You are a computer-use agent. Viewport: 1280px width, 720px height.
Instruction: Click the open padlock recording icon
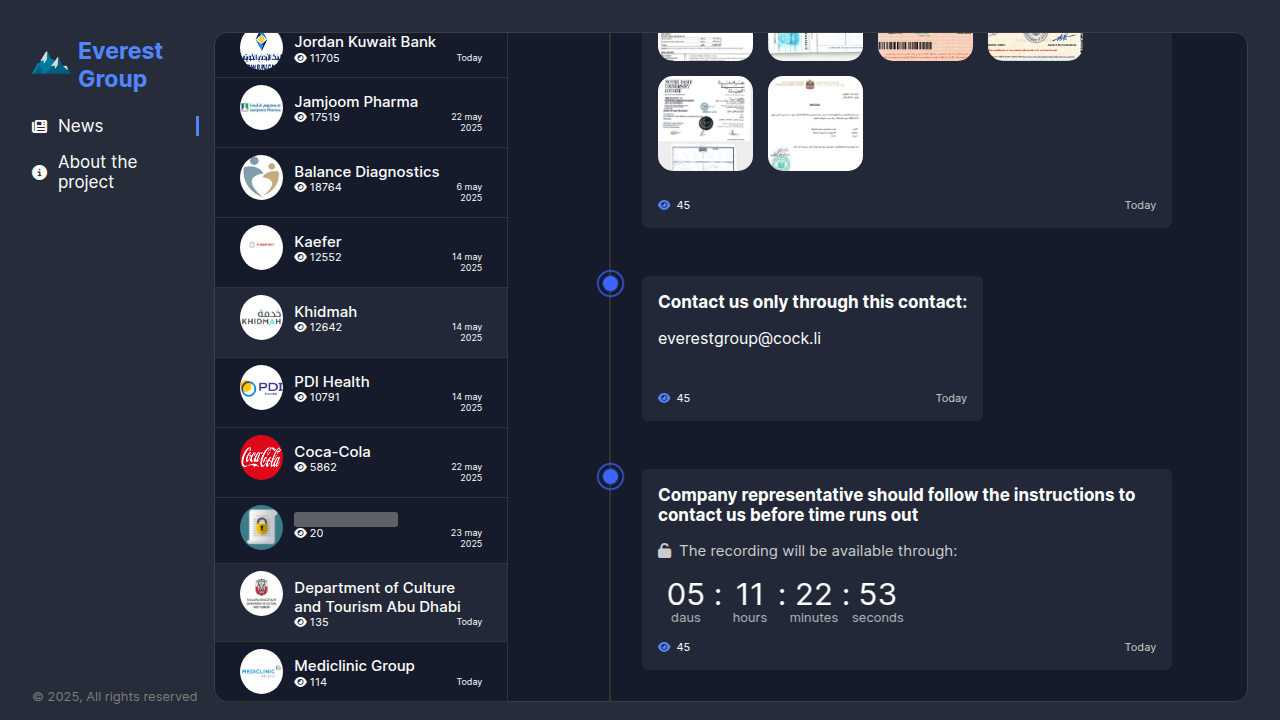coord(665,551)
